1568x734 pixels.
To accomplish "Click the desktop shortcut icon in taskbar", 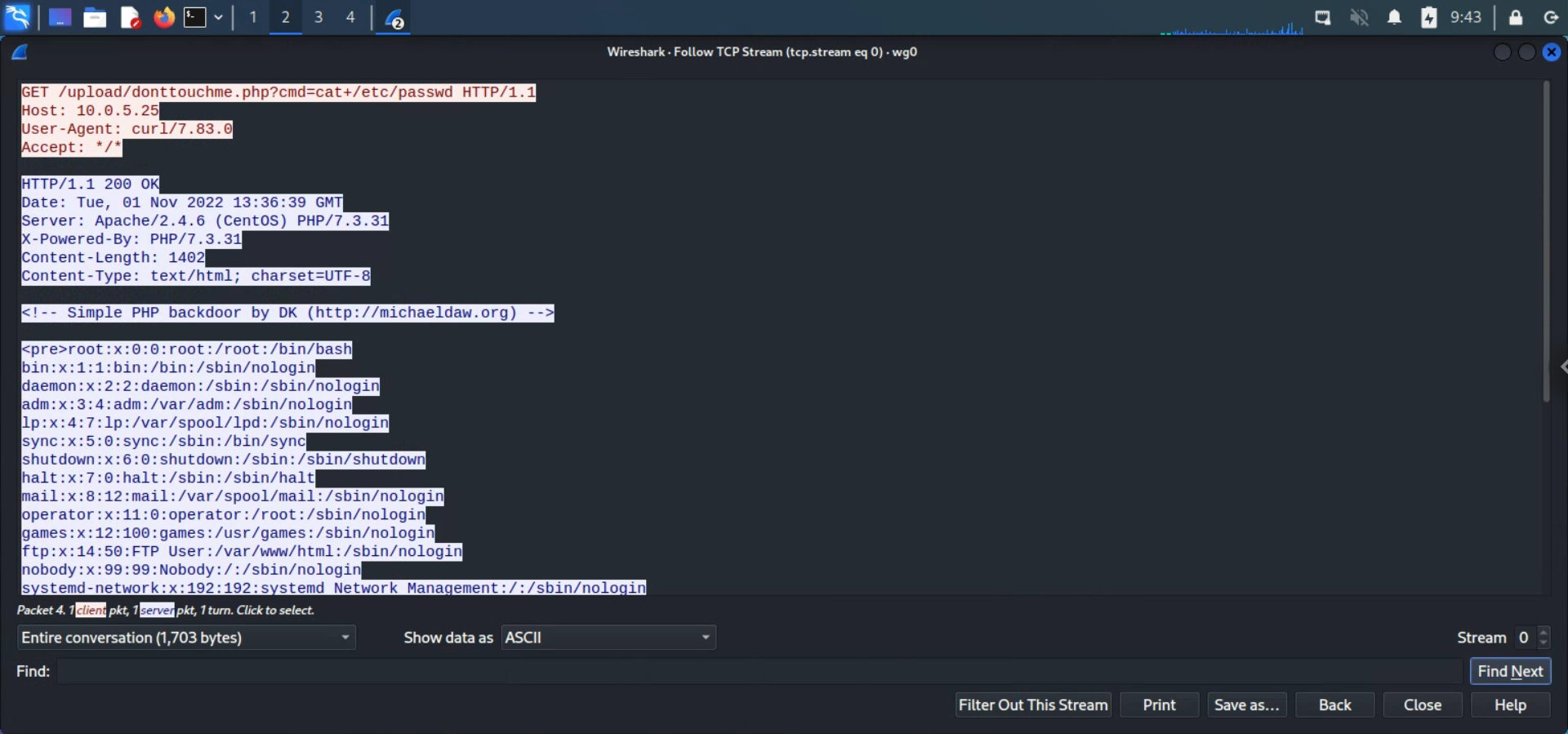I will (x=60, y=17).
